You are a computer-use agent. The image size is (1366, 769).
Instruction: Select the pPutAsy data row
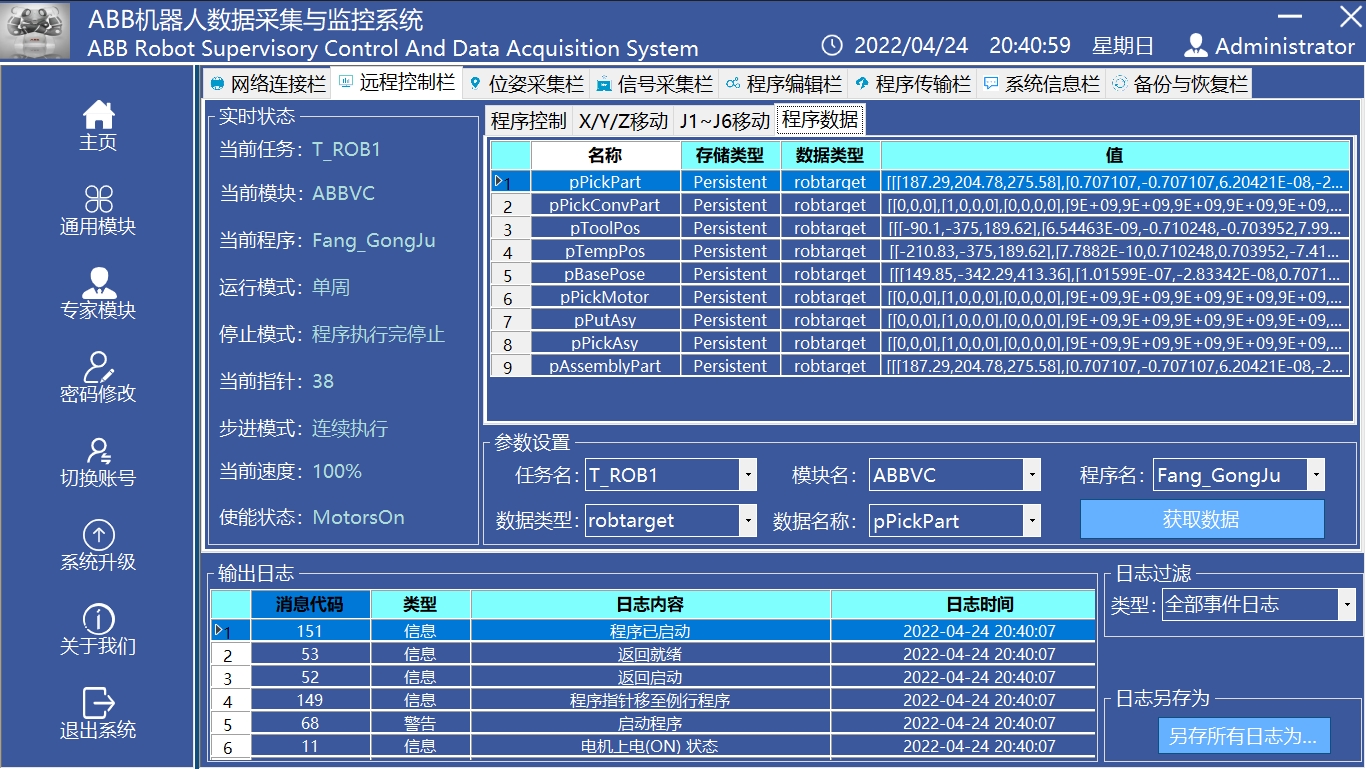coord(920,320)
